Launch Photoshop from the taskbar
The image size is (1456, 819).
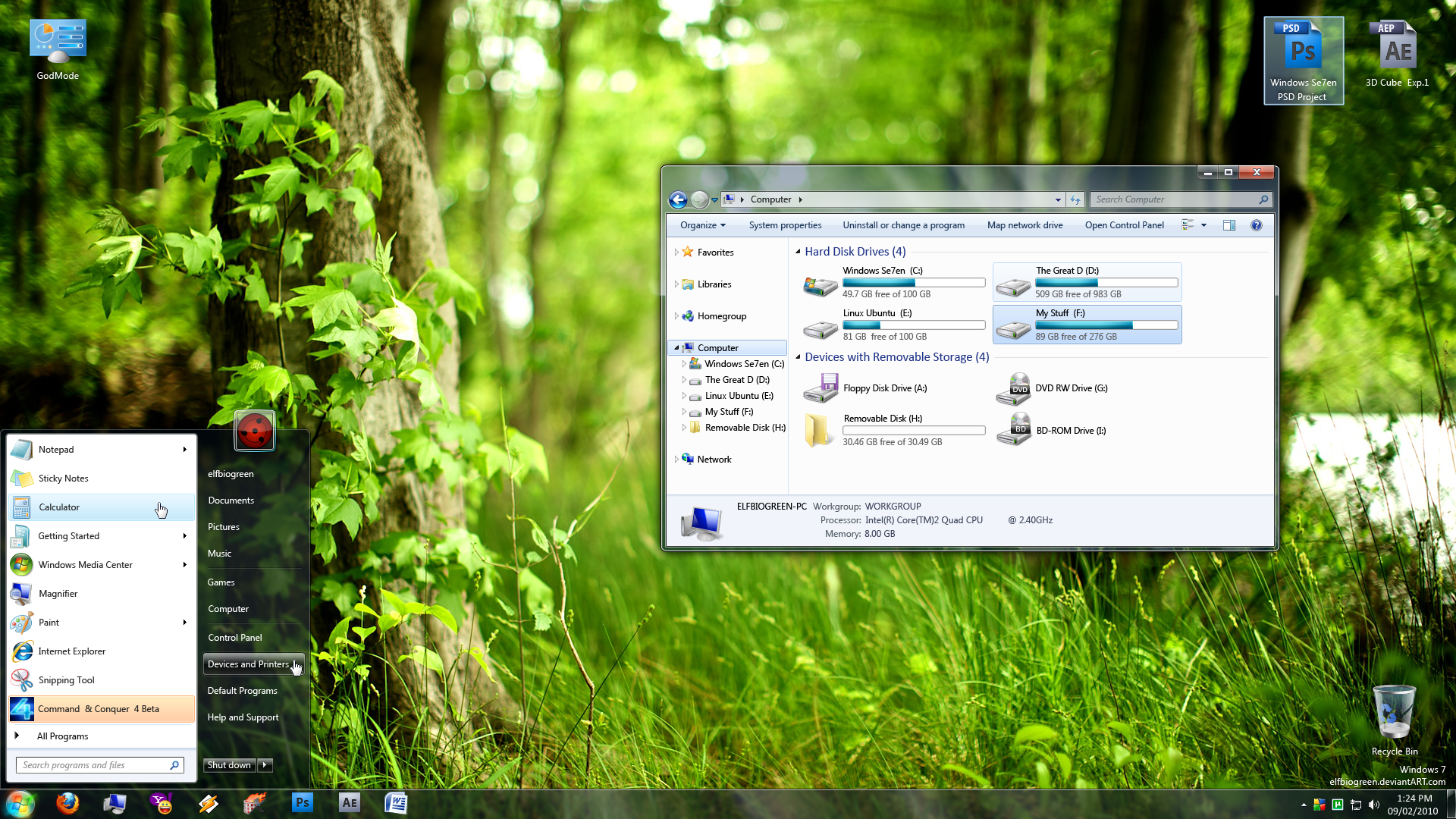click(303, 803)
